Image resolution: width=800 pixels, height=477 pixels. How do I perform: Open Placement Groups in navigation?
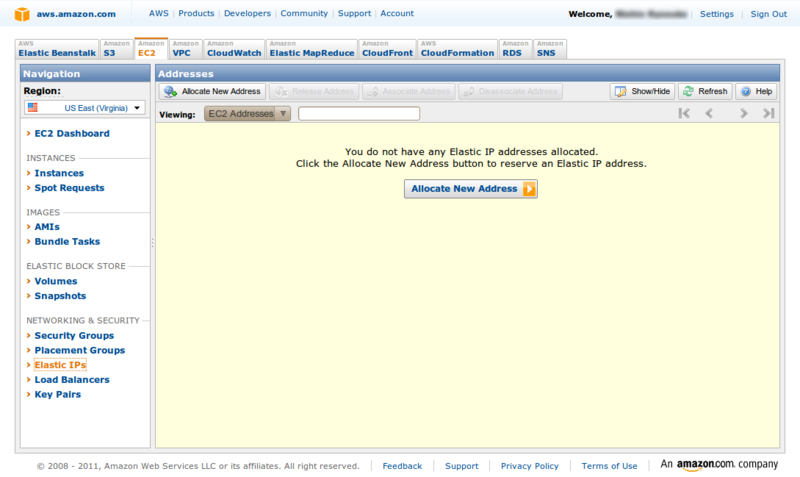coord(80,350)
